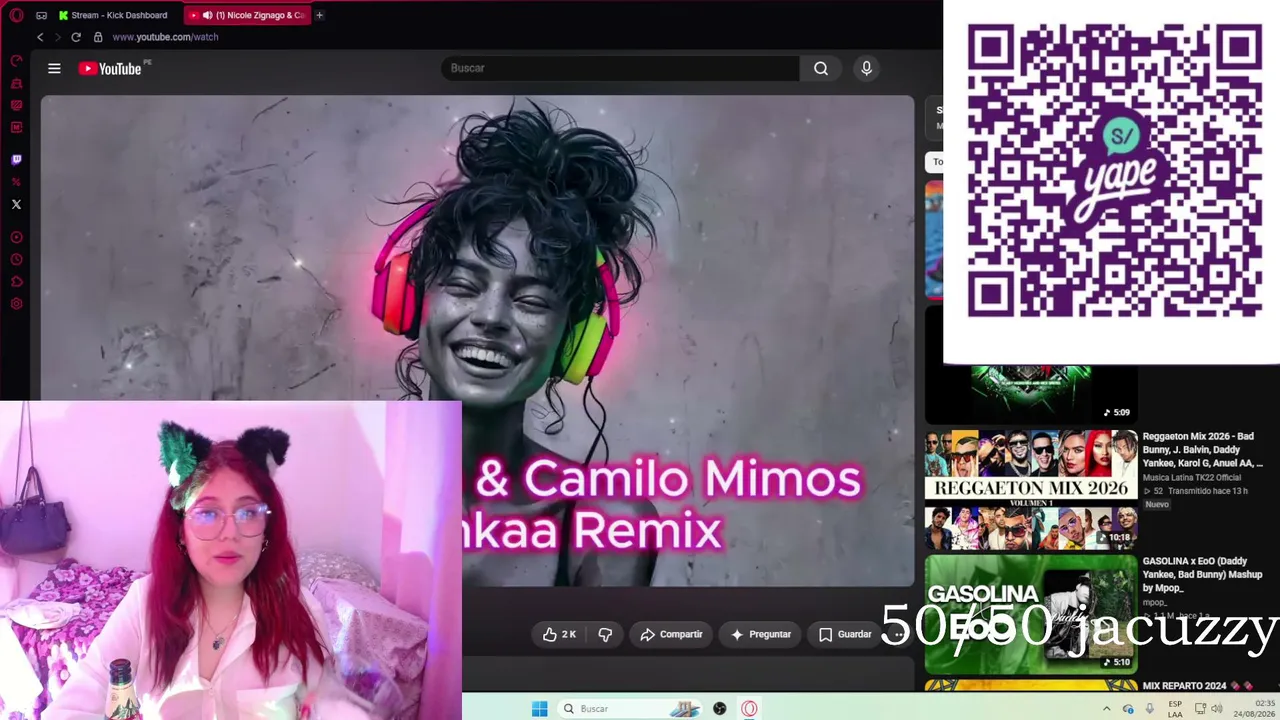
Task: Like the video with 2 K likes
Action: pos(559,634)
